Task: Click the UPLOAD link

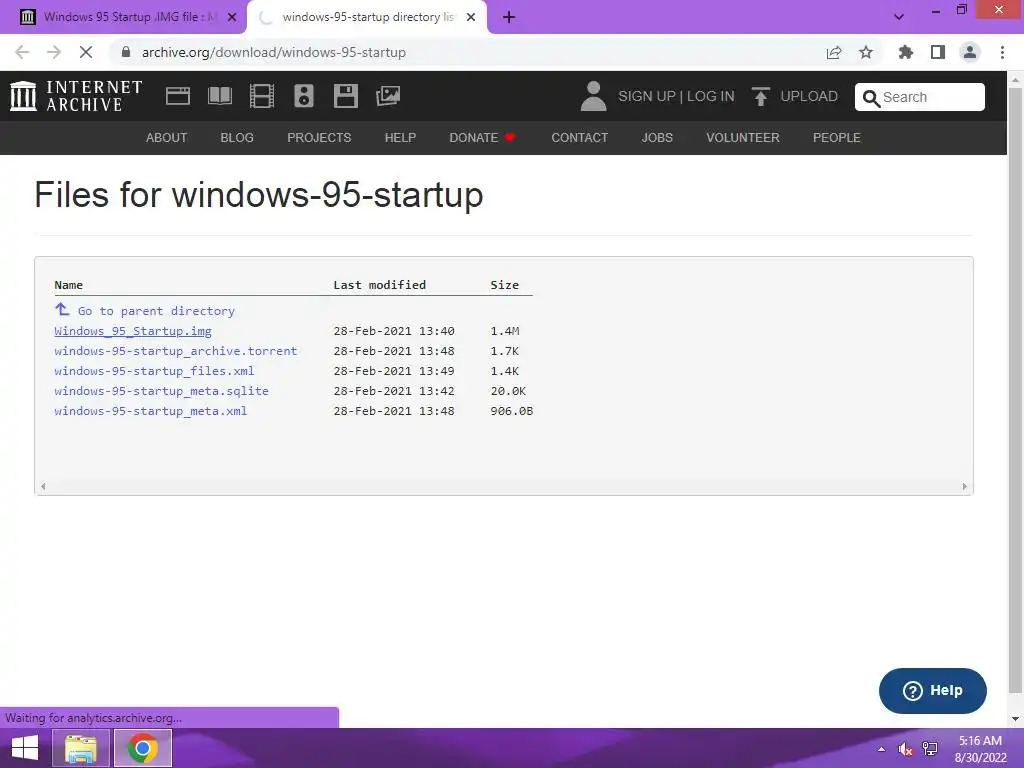Action: pyautogui.click(x=809, y=96)
